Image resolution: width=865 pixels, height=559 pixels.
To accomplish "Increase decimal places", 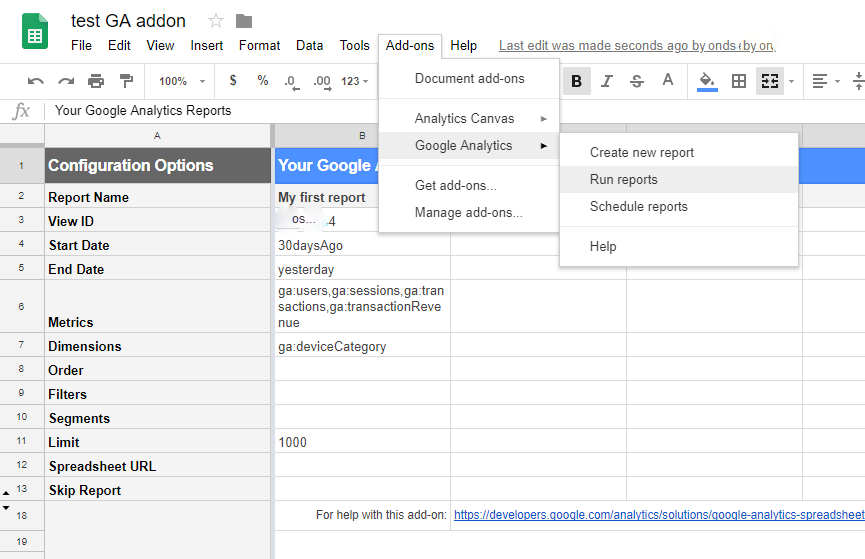I will (x=322, y=82).
